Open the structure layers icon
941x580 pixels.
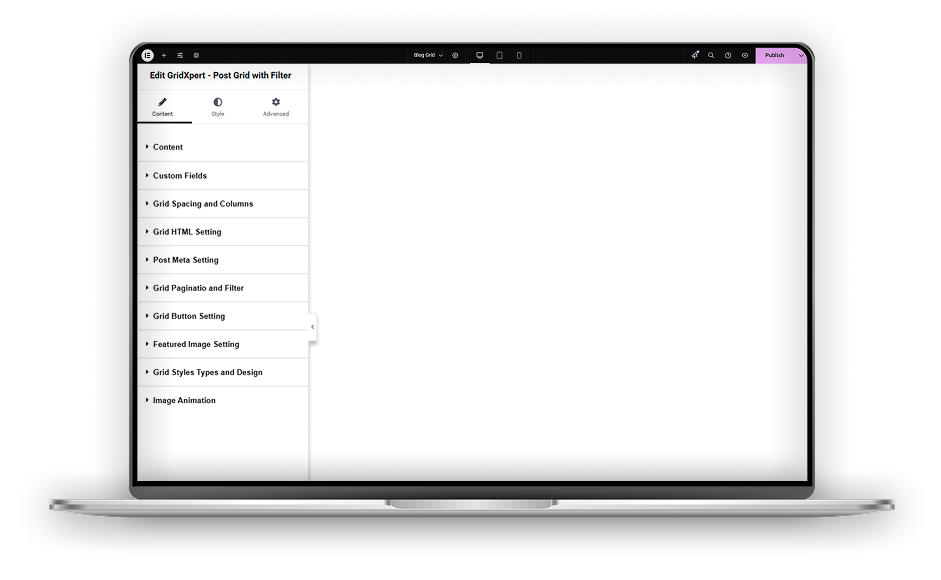pos(196,55)
